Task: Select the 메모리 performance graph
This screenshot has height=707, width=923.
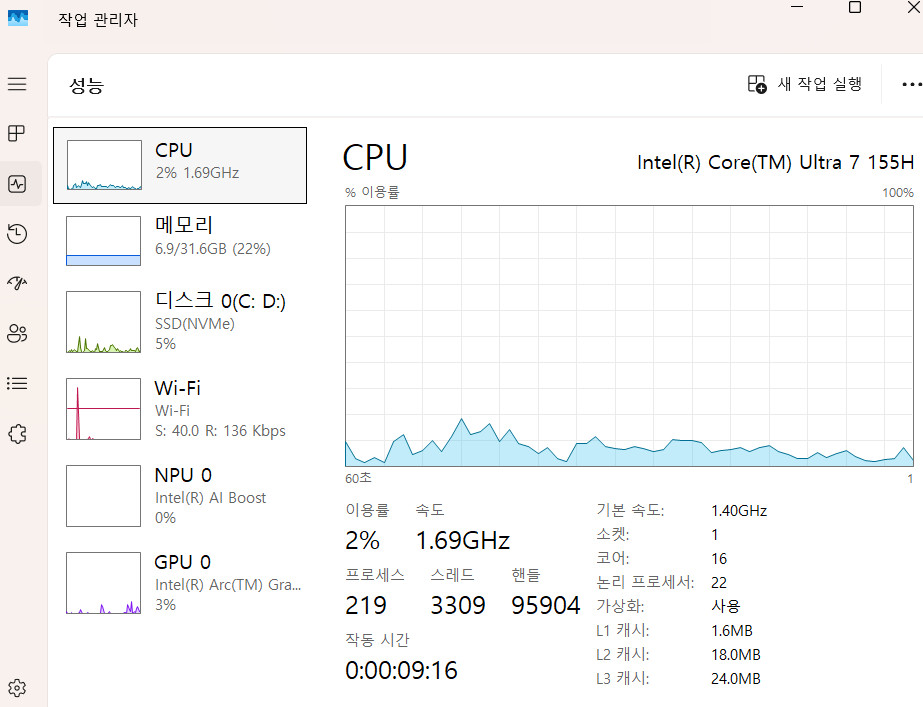Action: (180, 240)
